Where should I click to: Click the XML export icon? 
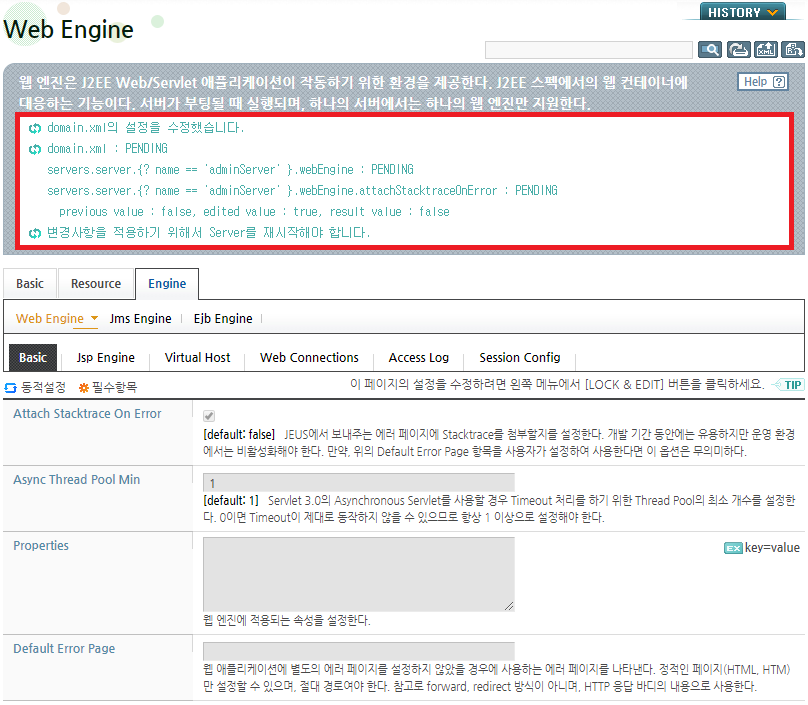click(766, 50)
